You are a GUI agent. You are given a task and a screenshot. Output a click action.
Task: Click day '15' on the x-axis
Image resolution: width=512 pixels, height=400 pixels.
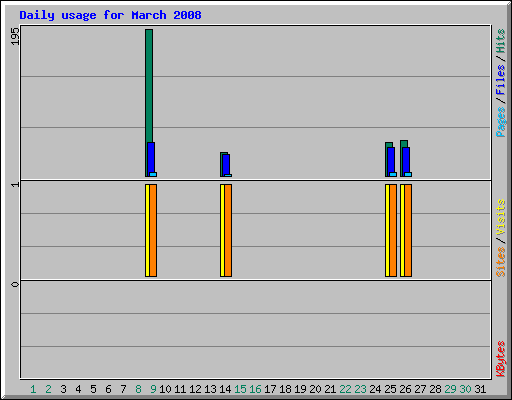[x=240, y=389]
